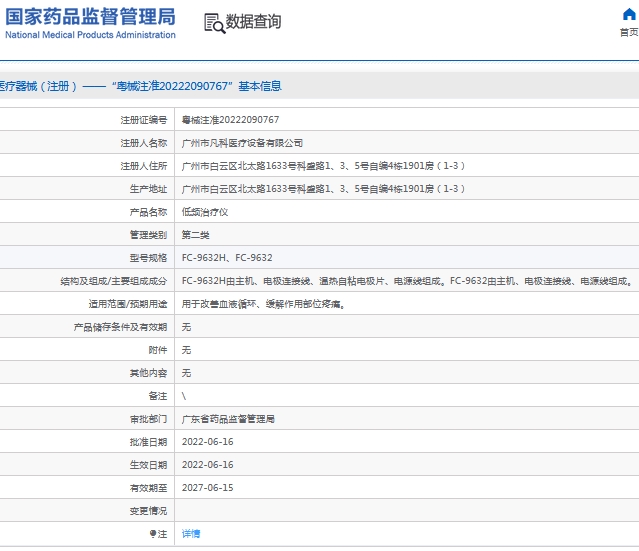Click the 首页 label under the home icon
639x551 pixels.
point(629,32)
